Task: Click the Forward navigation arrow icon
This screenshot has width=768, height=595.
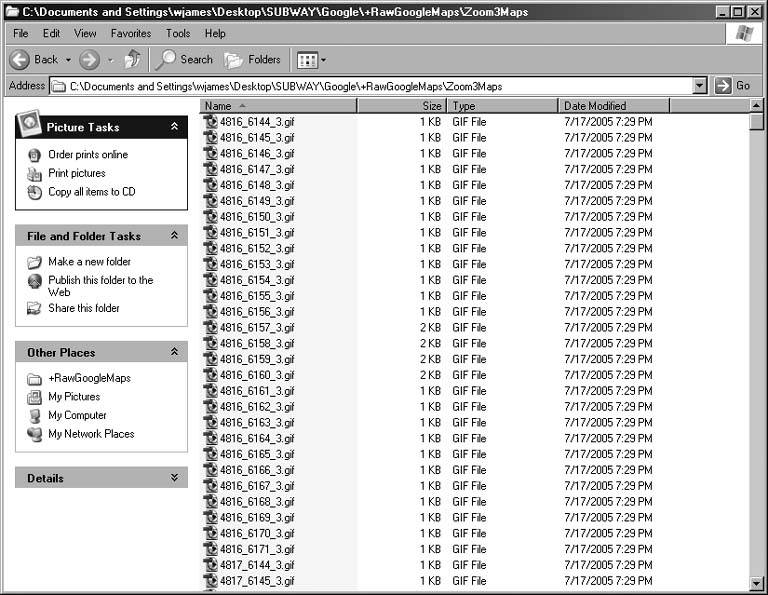Action: [89, 60]
